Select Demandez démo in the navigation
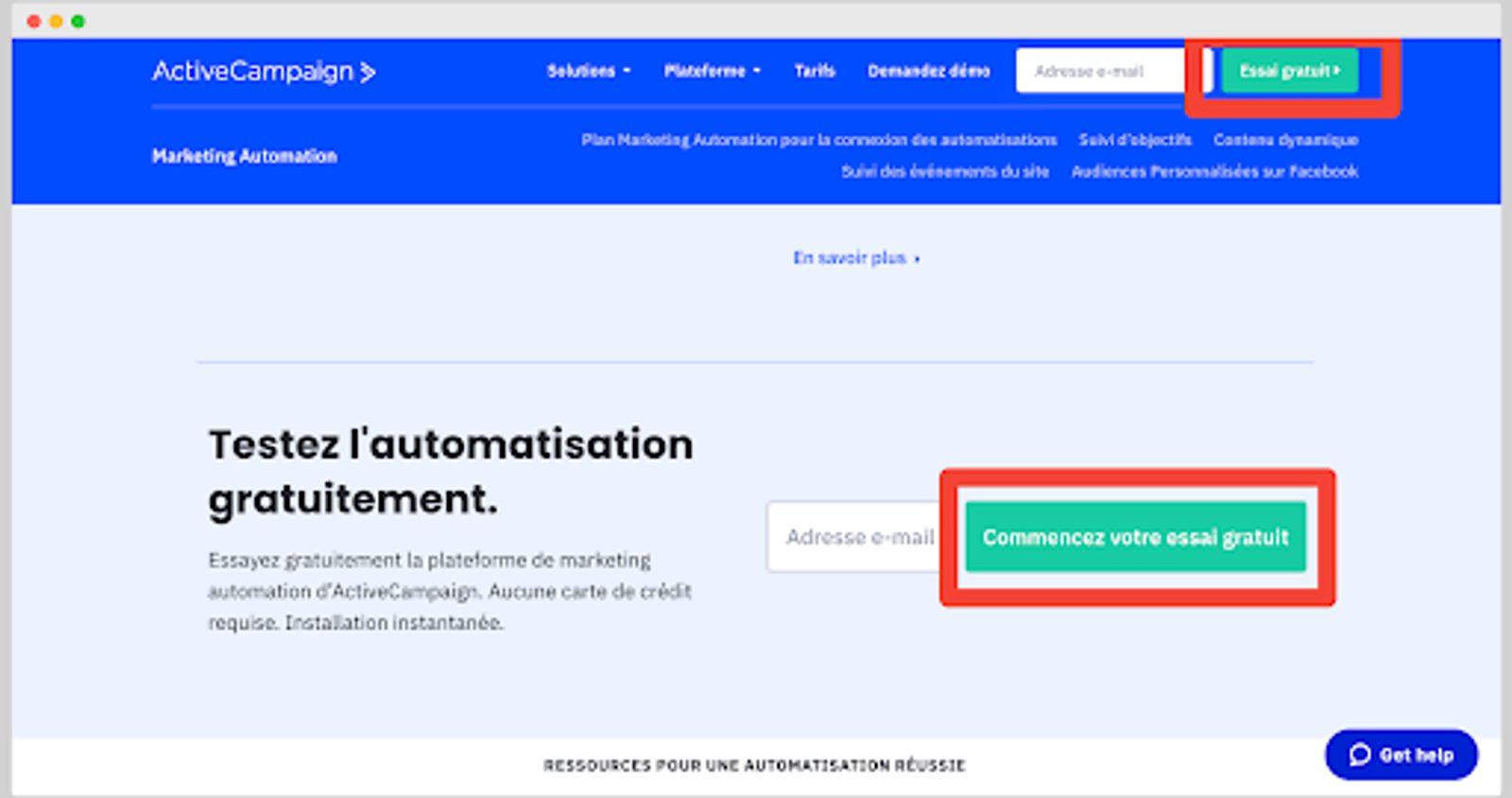The height and width of the screenshot is (798, 1512). pyautogui.click(x=928, y=71)
